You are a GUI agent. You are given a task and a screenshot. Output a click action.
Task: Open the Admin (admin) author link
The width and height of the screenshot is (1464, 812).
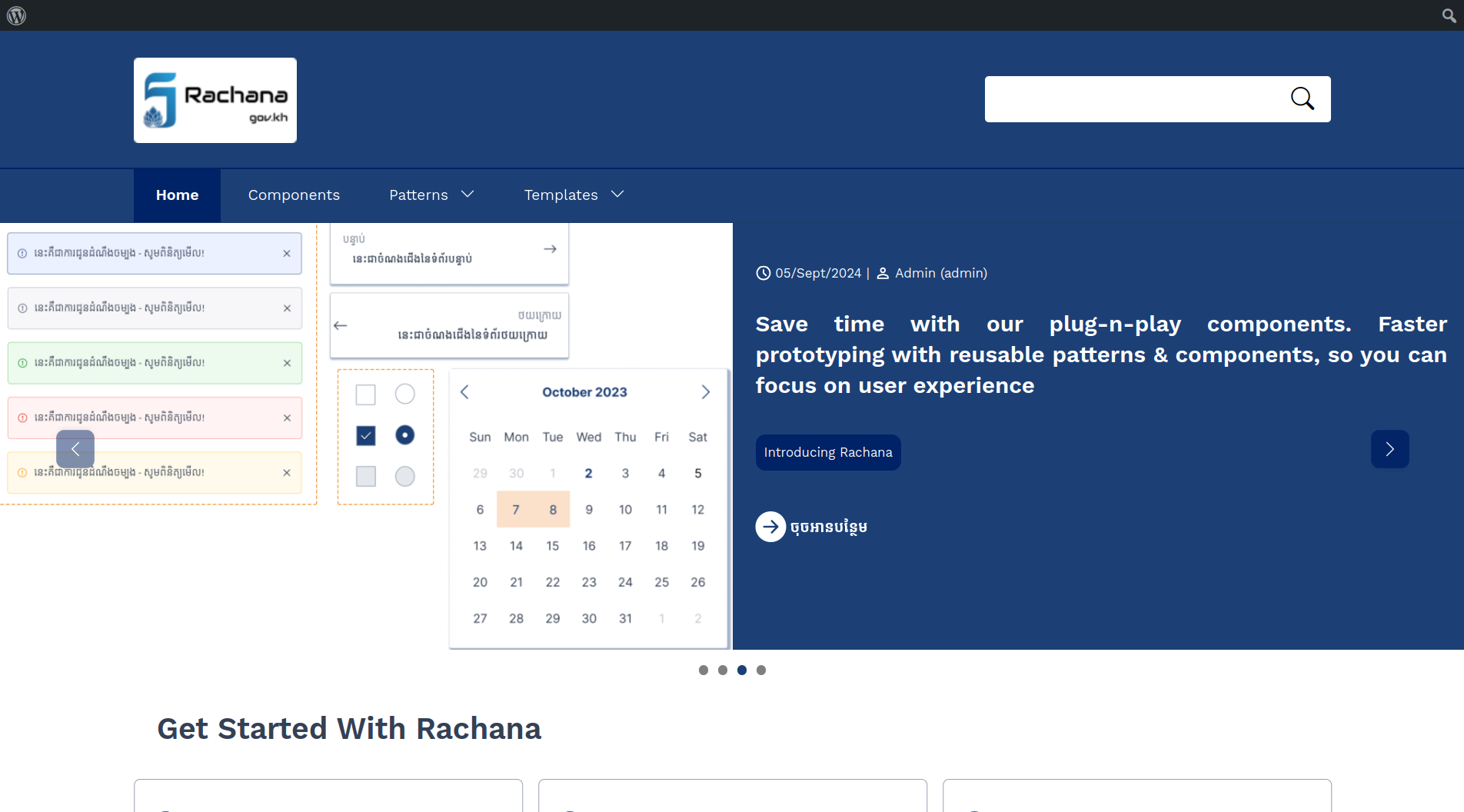pos(940,273)
